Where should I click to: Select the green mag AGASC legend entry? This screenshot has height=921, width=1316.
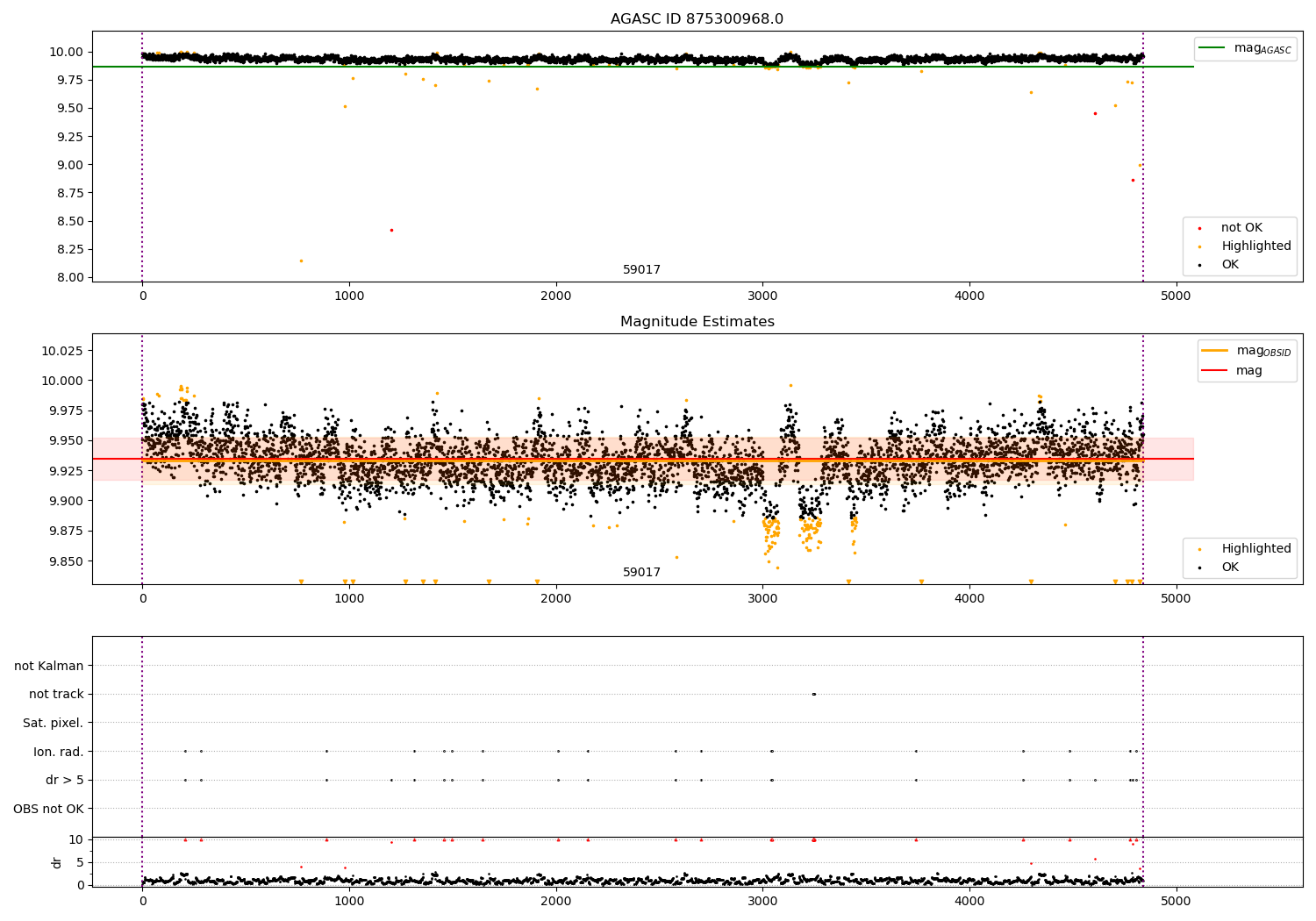click(x=1245, y=48)
